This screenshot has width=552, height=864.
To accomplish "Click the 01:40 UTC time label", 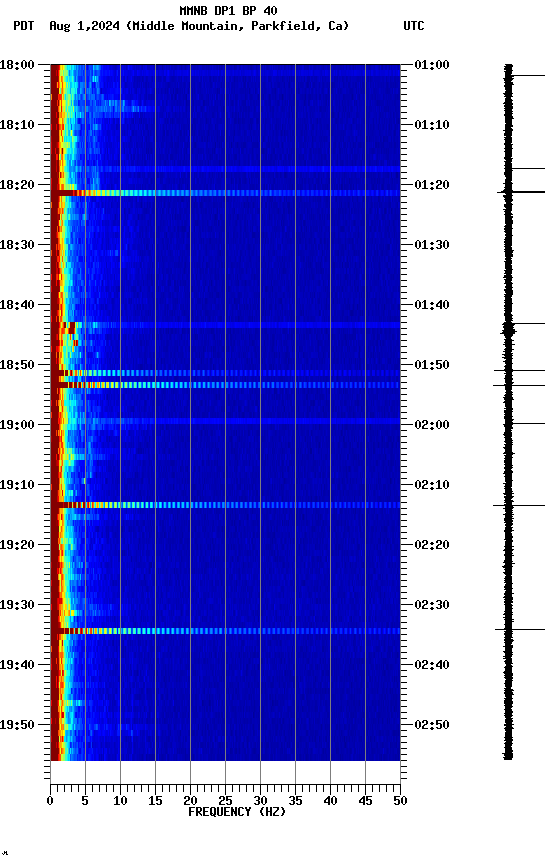I will 432,305.
